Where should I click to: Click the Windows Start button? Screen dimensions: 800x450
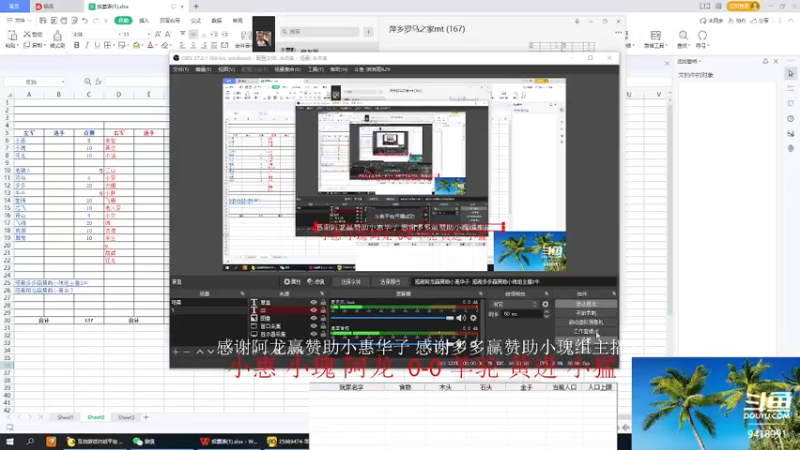pos(10,441)
